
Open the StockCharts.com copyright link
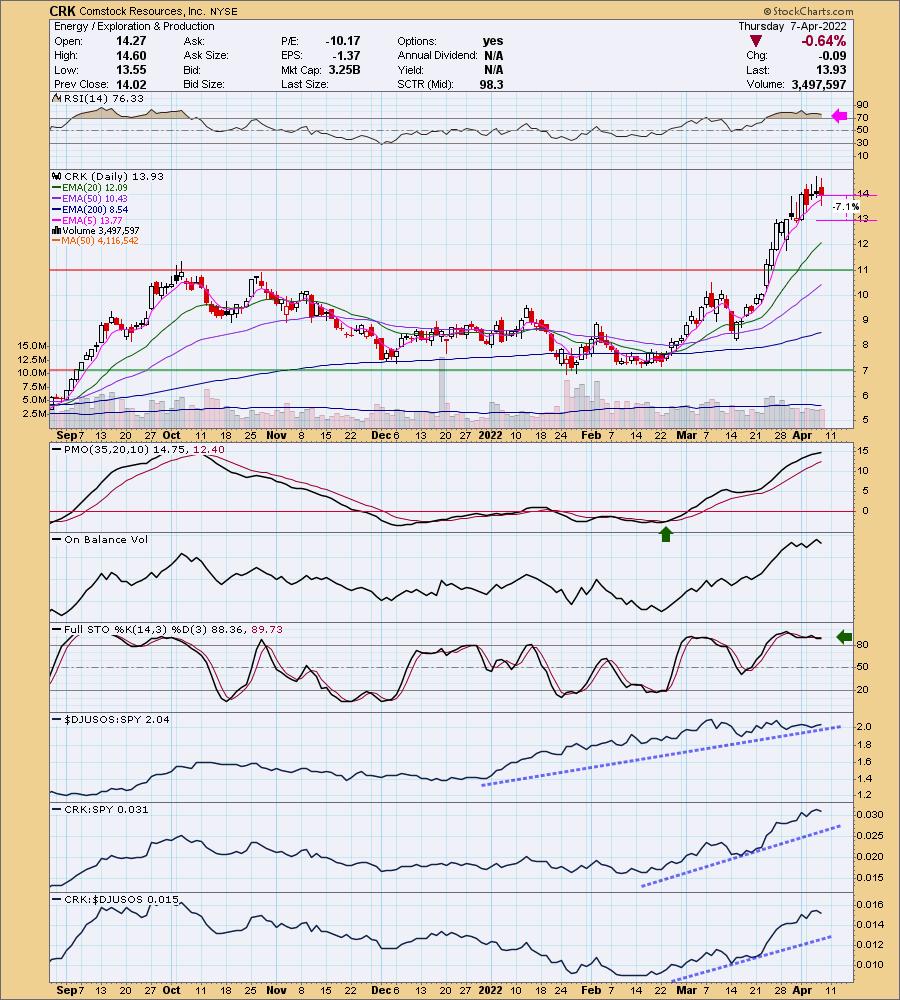808,11
